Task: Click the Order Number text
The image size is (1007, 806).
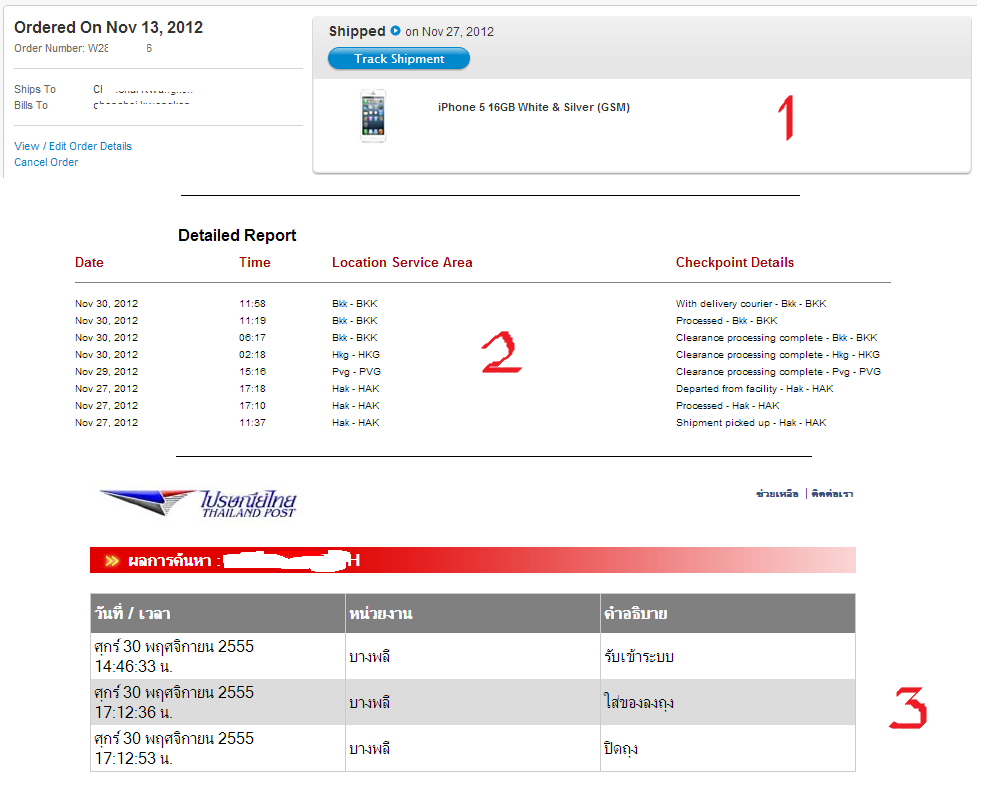Action: coord(83,48)
